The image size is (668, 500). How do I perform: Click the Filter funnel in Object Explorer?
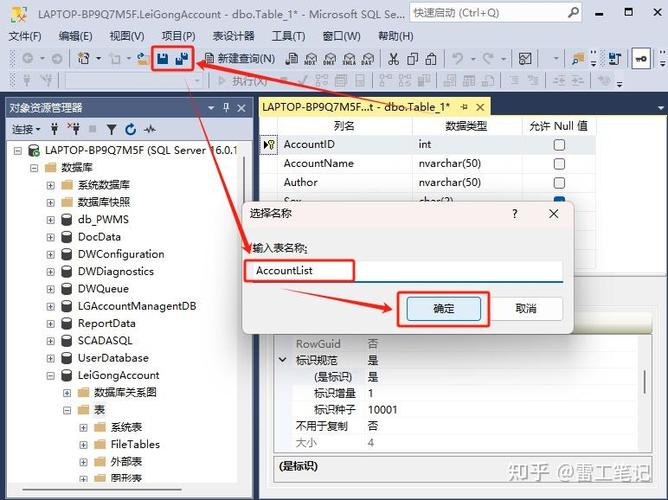point(111,129)
